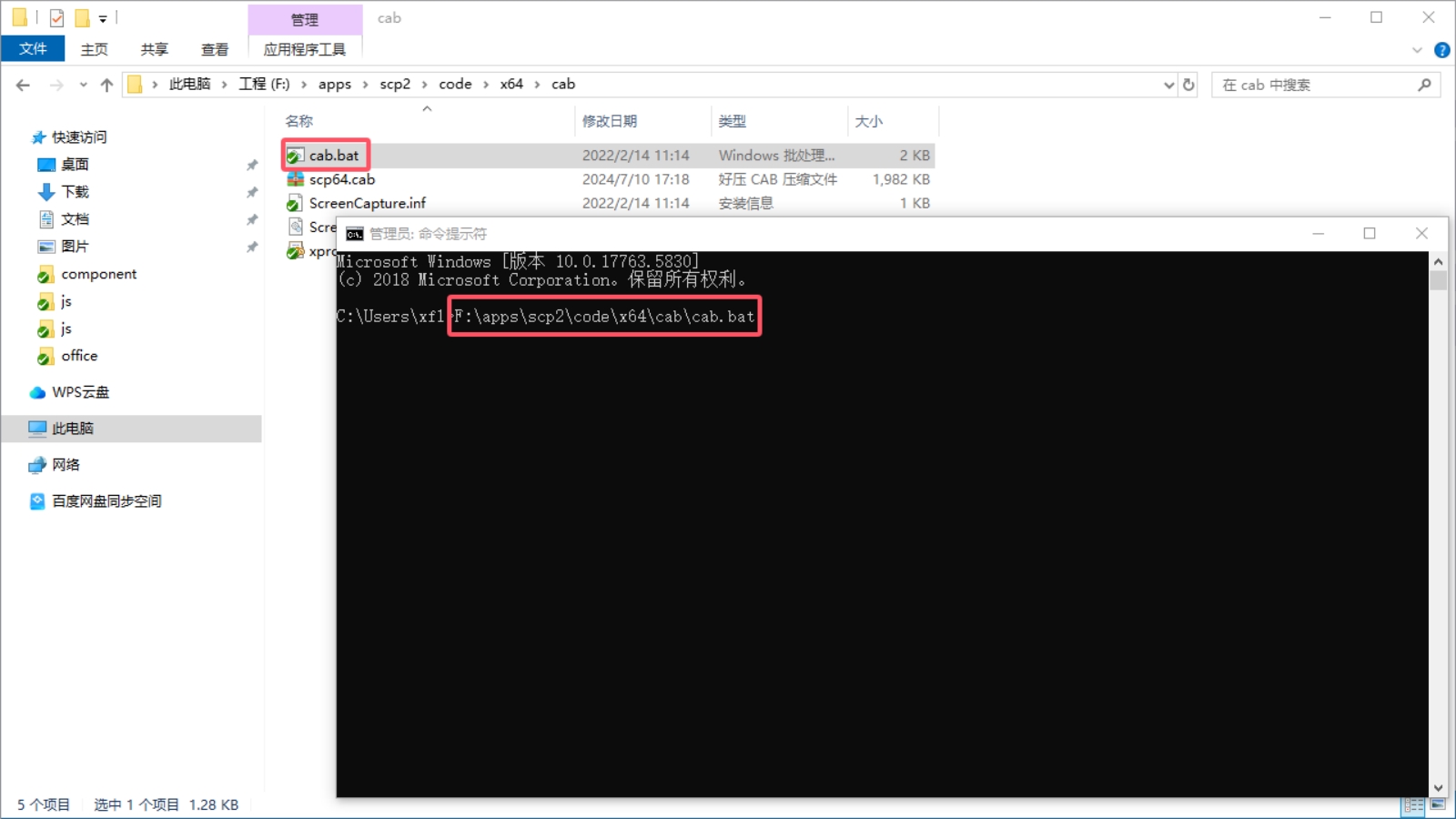The height and width of the screenshot is (819, 1456).
Task: Click the search magnifier icon
Action: [x=1424, y=85]
